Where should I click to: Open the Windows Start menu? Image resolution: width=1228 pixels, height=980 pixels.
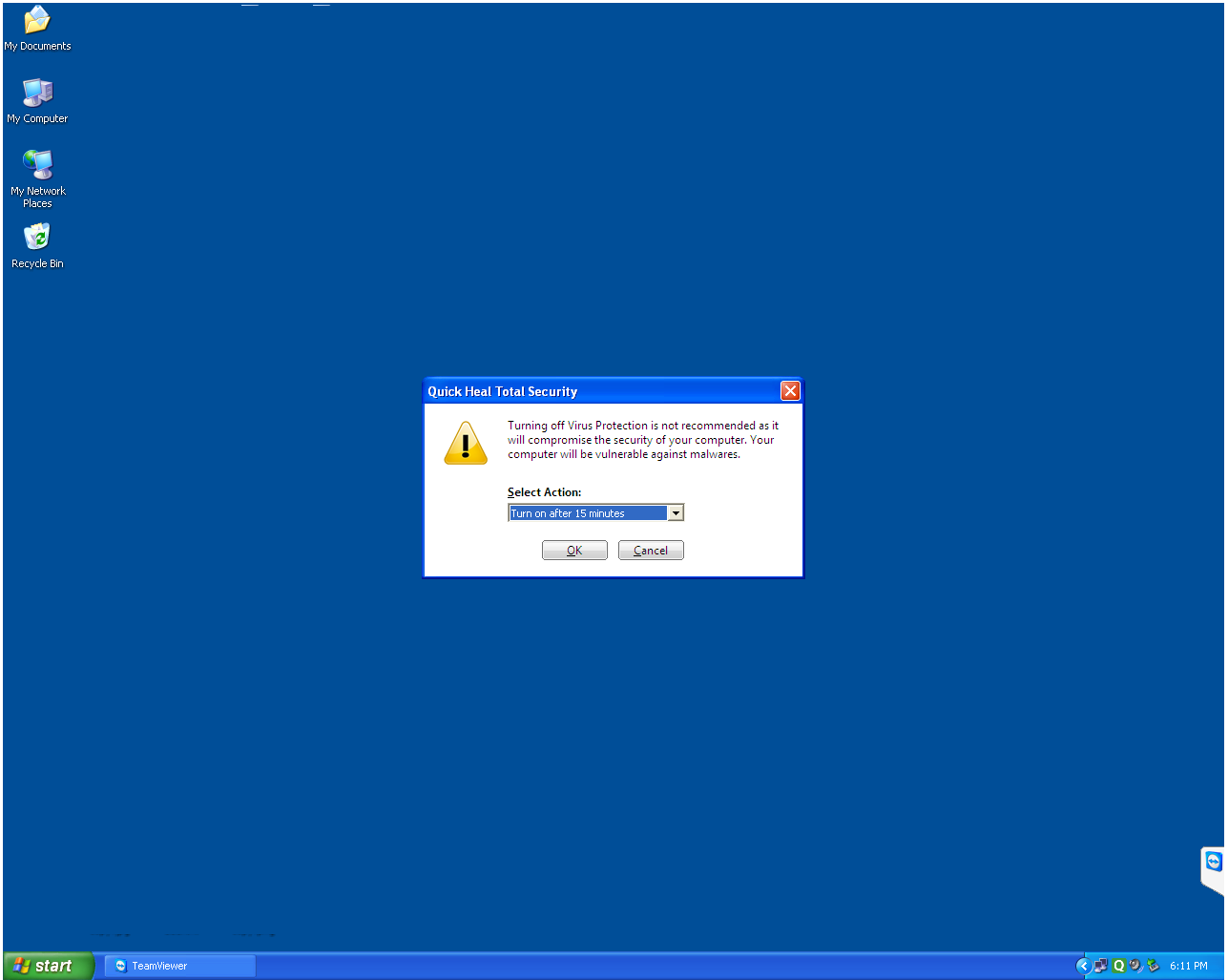(48, 966)
